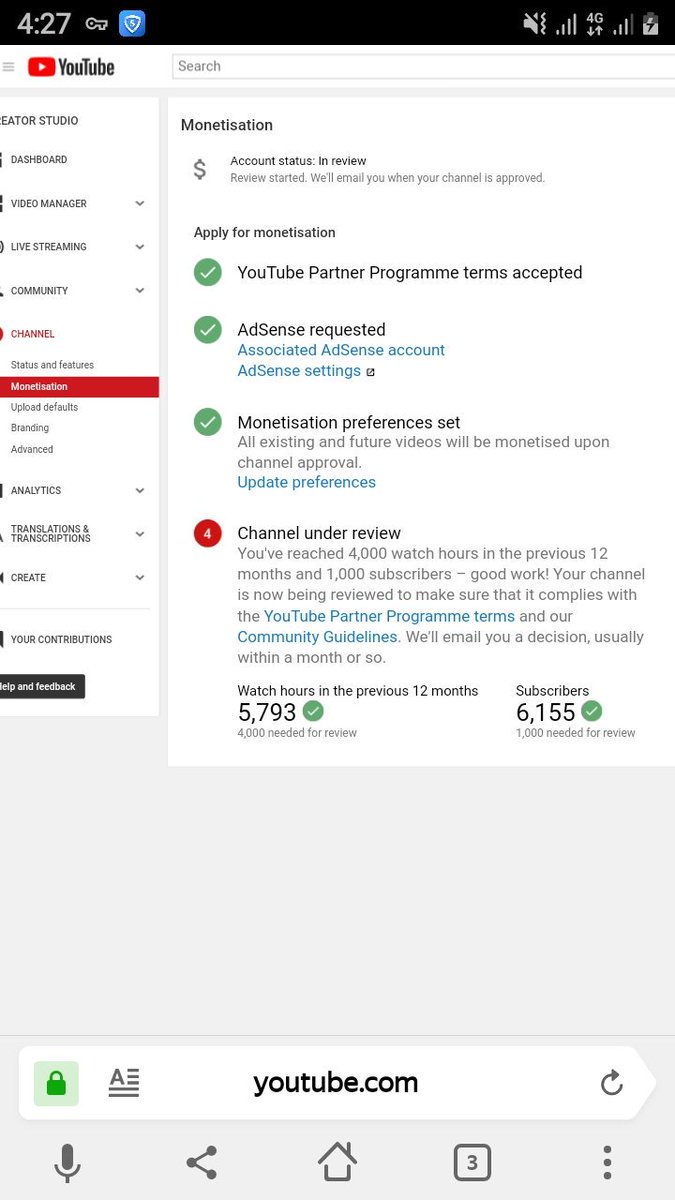Open Translations & Transcriptions section
Image resolution: width=675 pixels, height=1200 pixels.
click(x=51, y=534)
